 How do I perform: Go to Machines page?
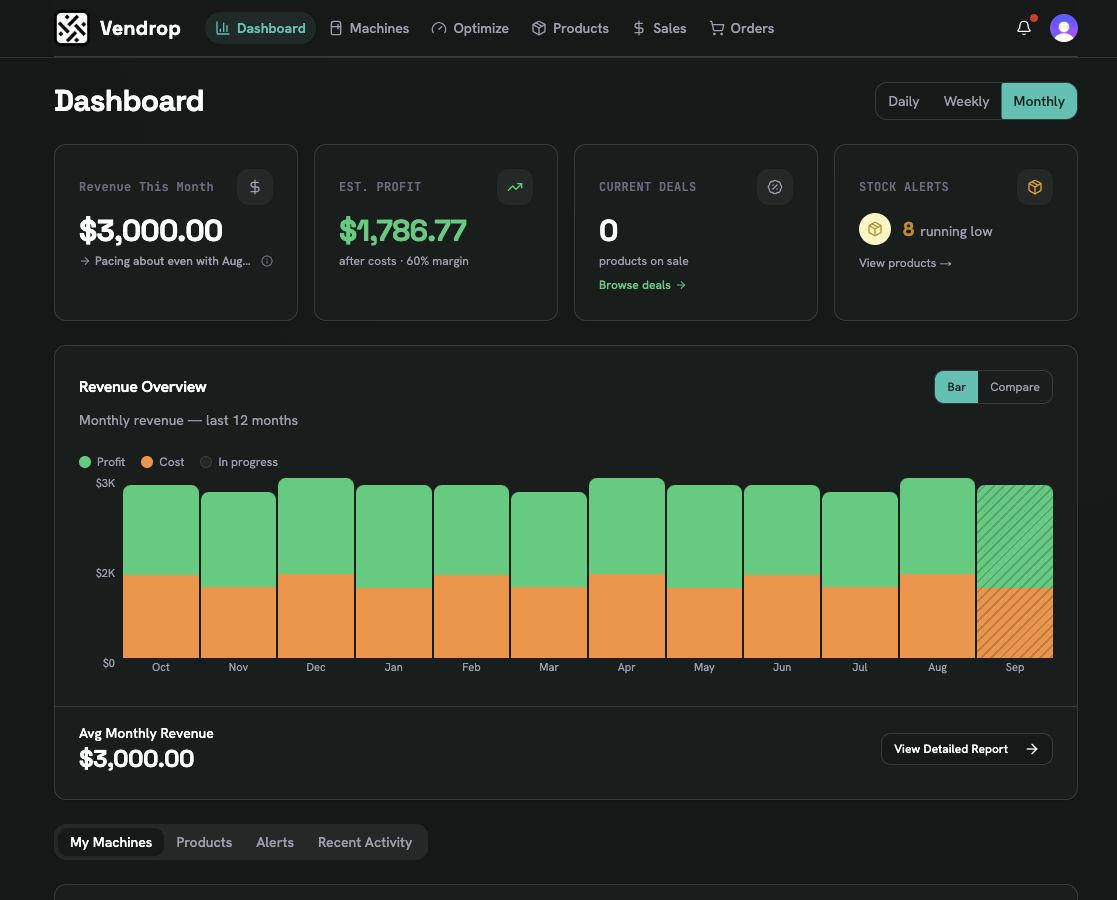pyautogui.click(x=369, y=28)
